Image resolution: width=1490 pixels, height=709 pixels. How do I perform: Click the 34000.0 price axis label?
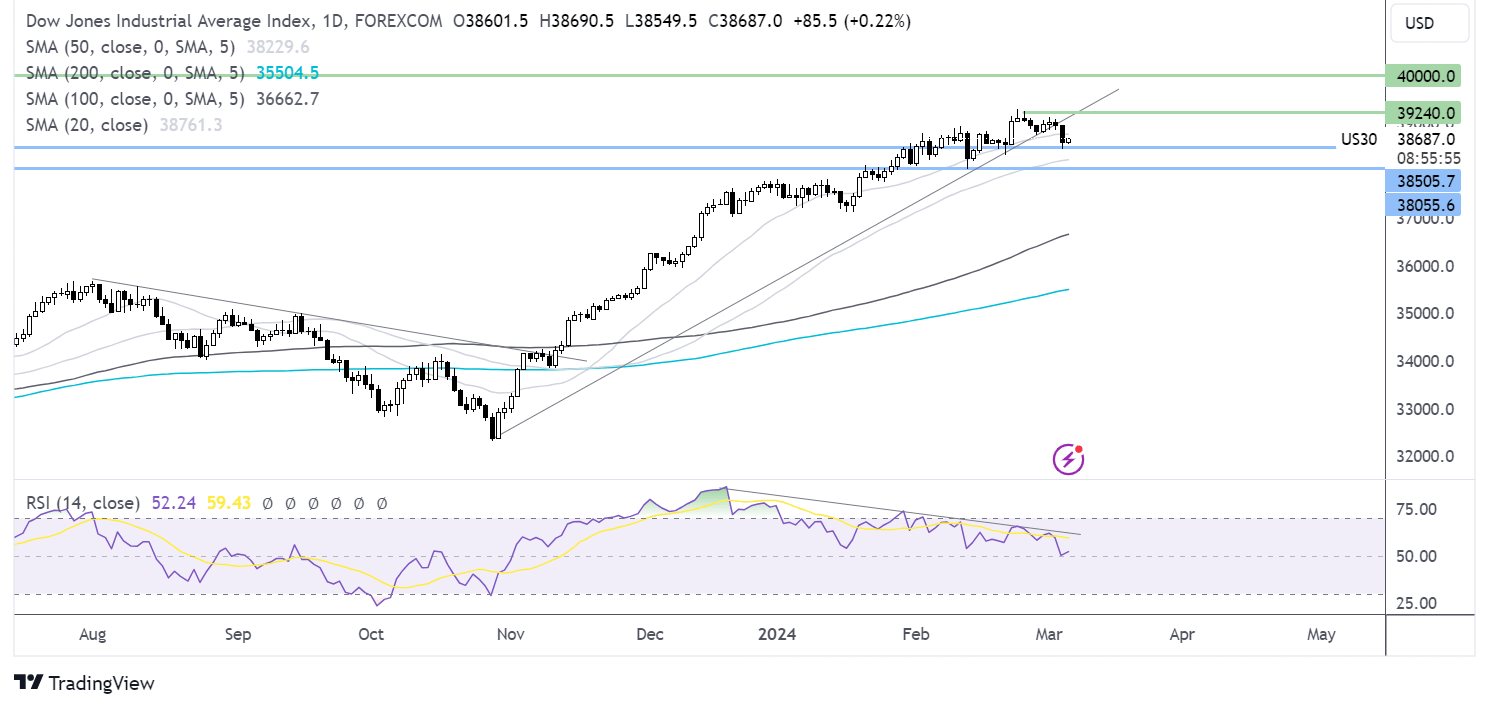tap(1423, 362)
